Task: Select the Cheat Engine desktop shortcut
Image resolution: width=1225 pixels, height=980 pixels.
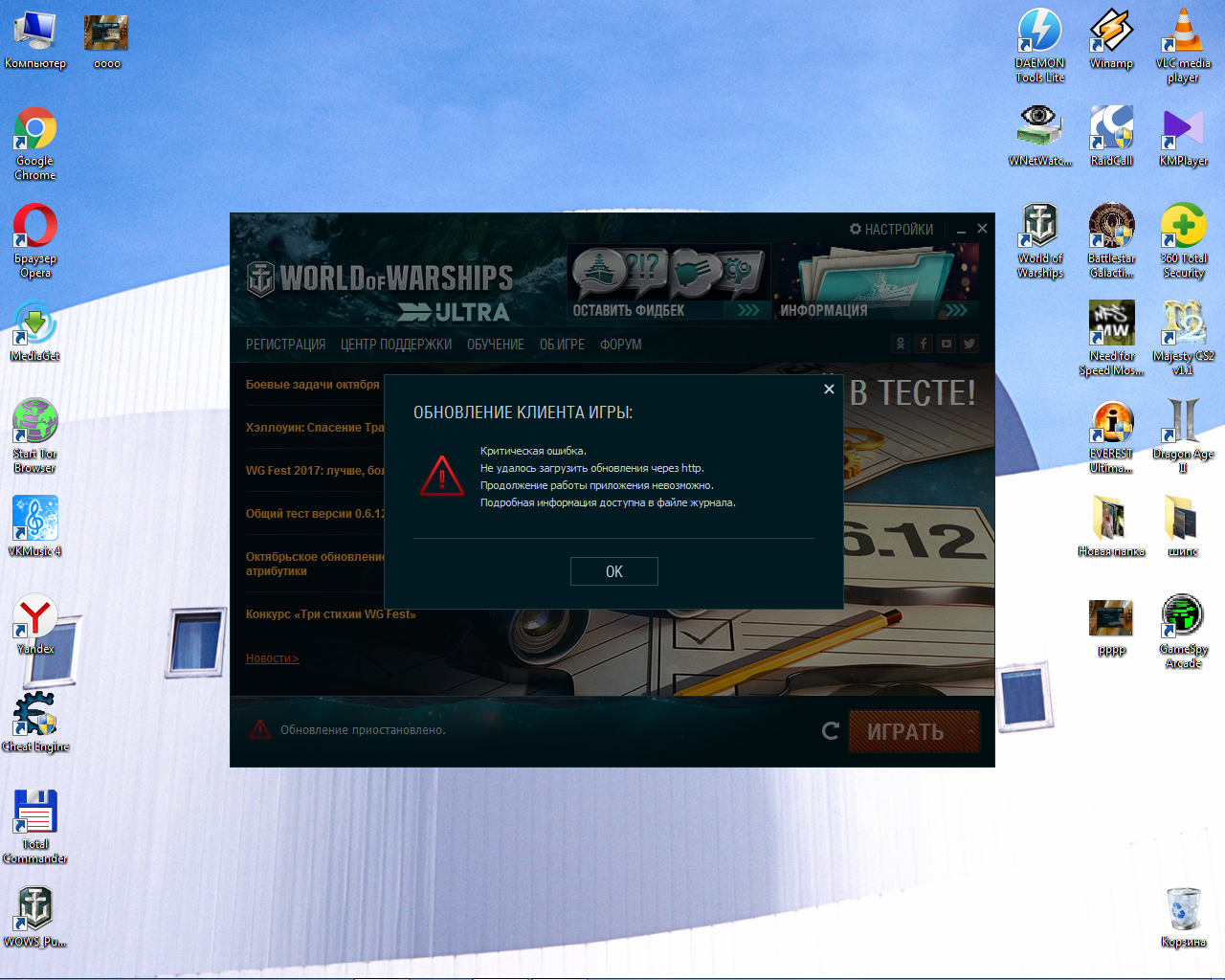Action: 35,722
